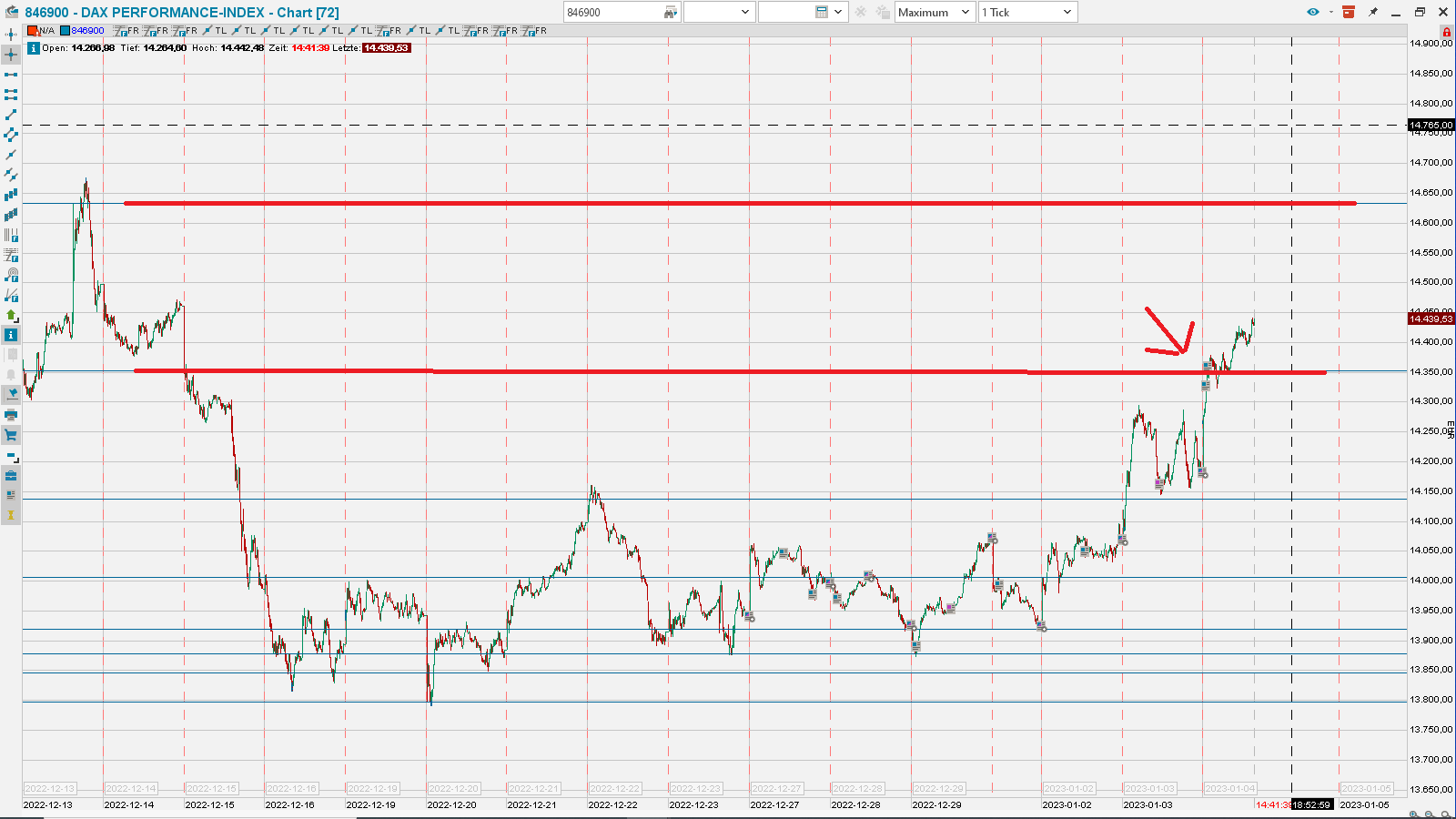Screen dimensions: 1456x819
Task: Open the shopping cart order icon
Action: 10,435
